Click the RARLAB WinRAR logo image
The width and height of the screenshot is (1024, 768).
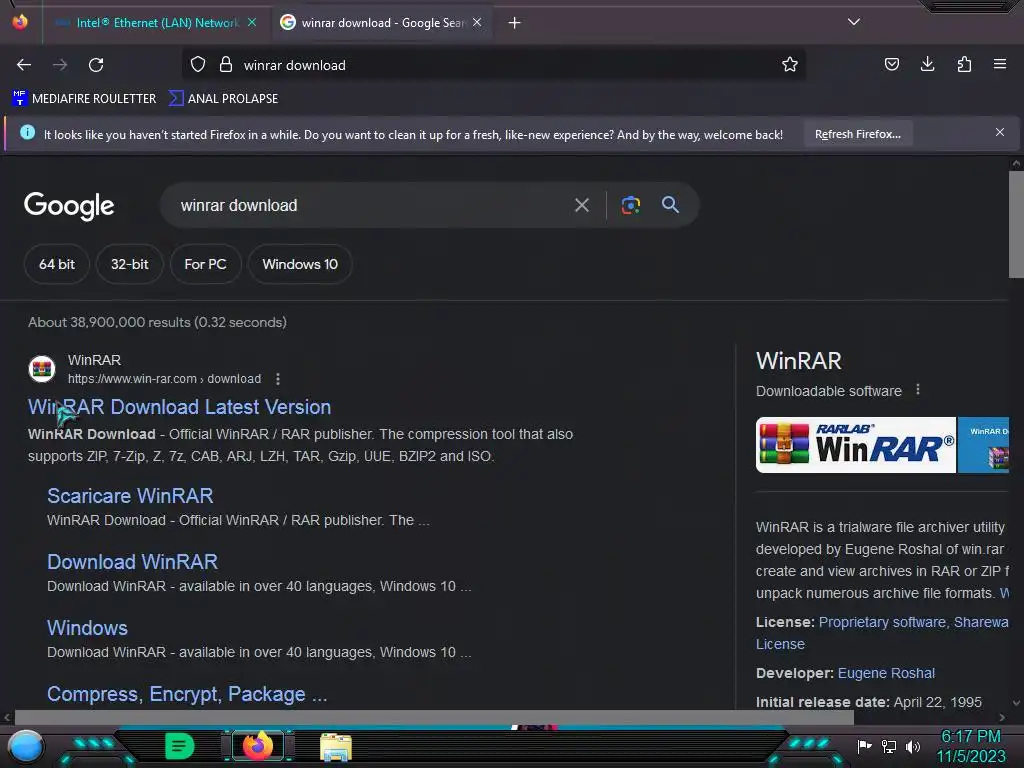[x=856, y=445]
